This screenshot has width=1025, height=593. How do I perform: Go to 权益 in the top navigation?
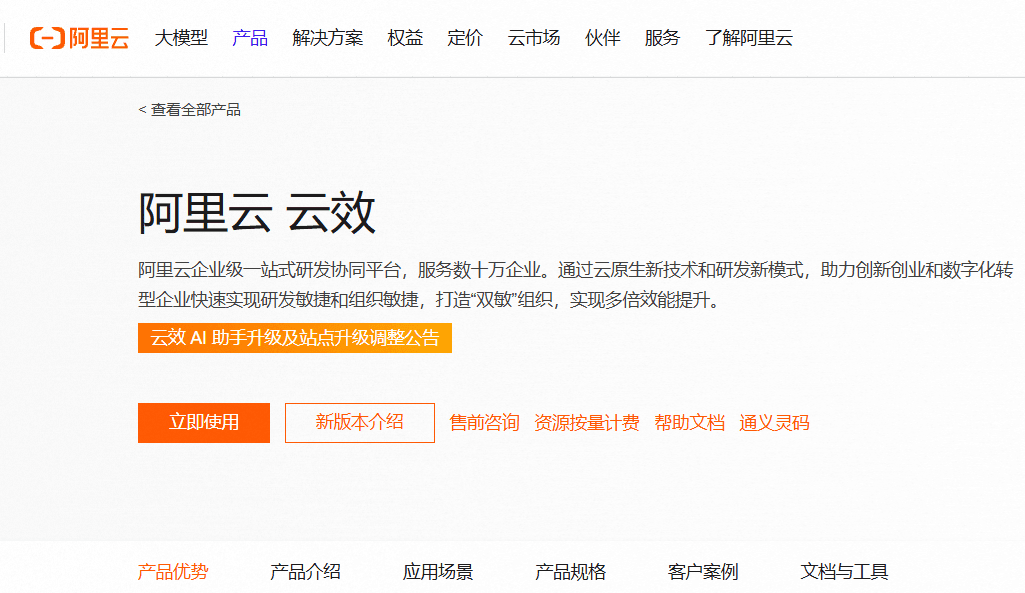405,38
